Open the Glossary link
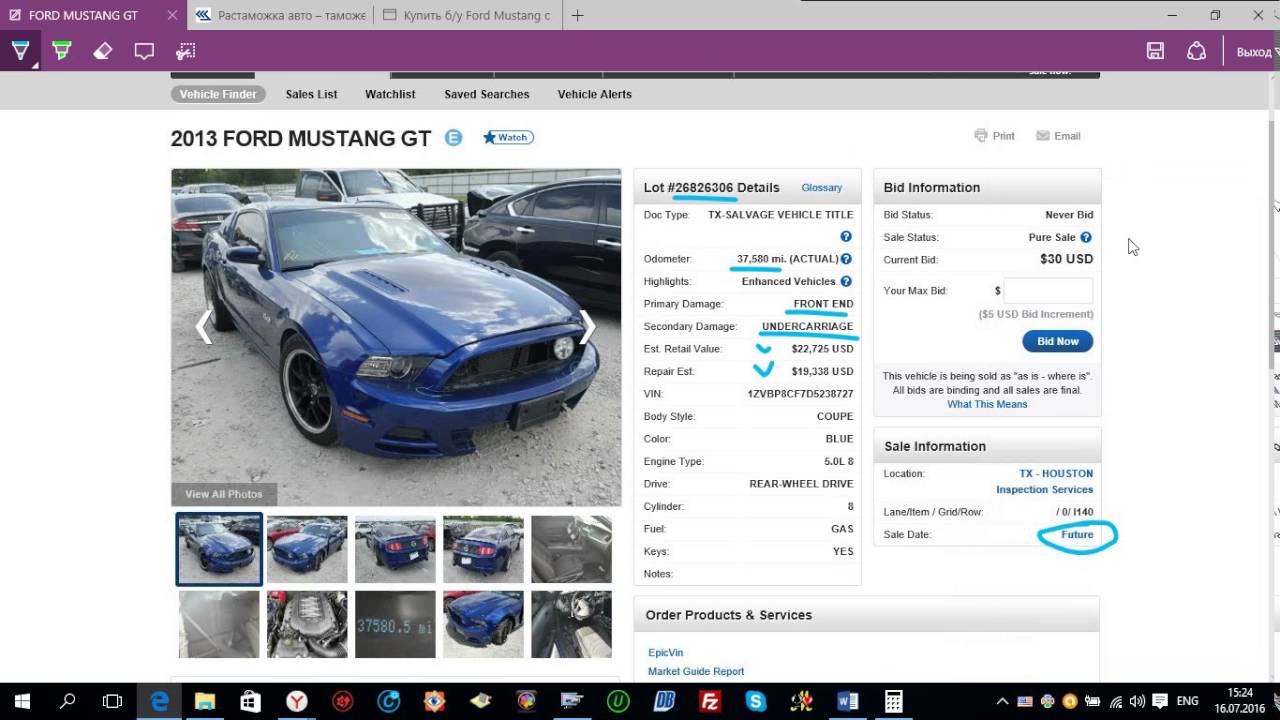 click(x=821, y=188)
